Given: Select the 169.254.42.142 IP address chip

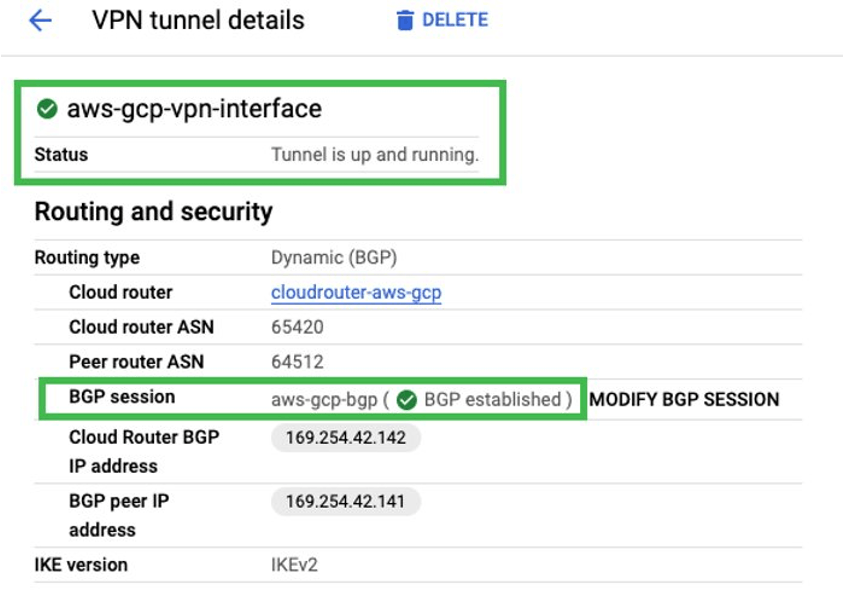Looking at the screenshot, I should pyautogui.click(x=346, y=438).
